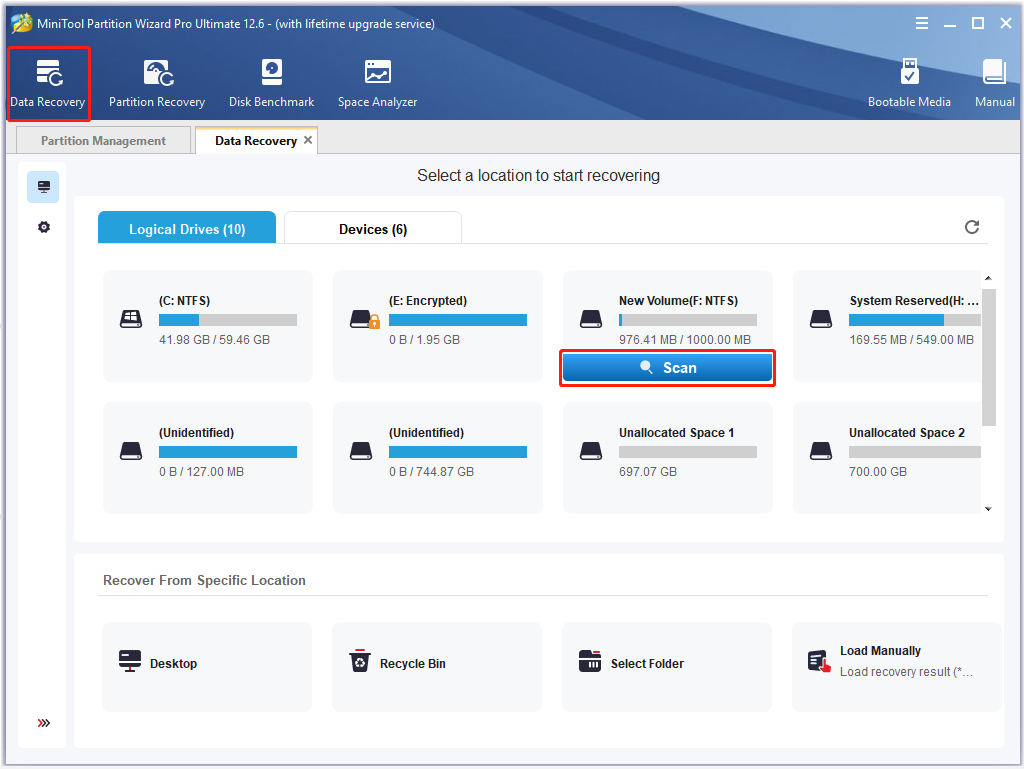Click the Unallocated Space 2 drive icon
1024x769 pixels.
[821, 451]
